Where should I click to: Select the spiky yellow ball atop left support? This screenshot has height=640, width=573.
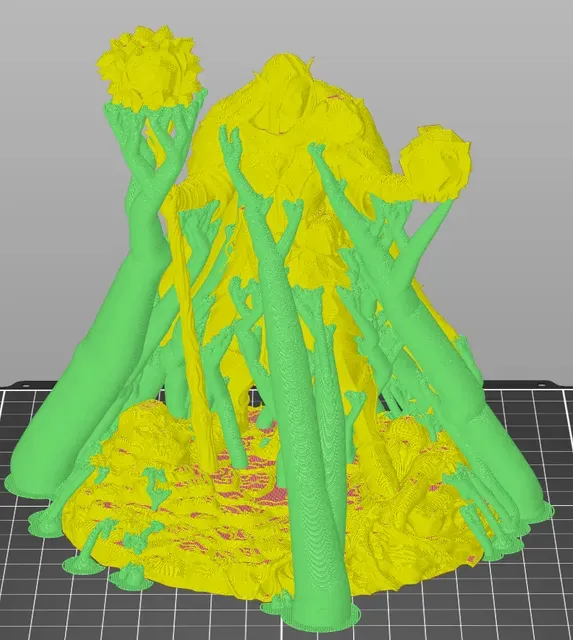[x=149, y=67]
